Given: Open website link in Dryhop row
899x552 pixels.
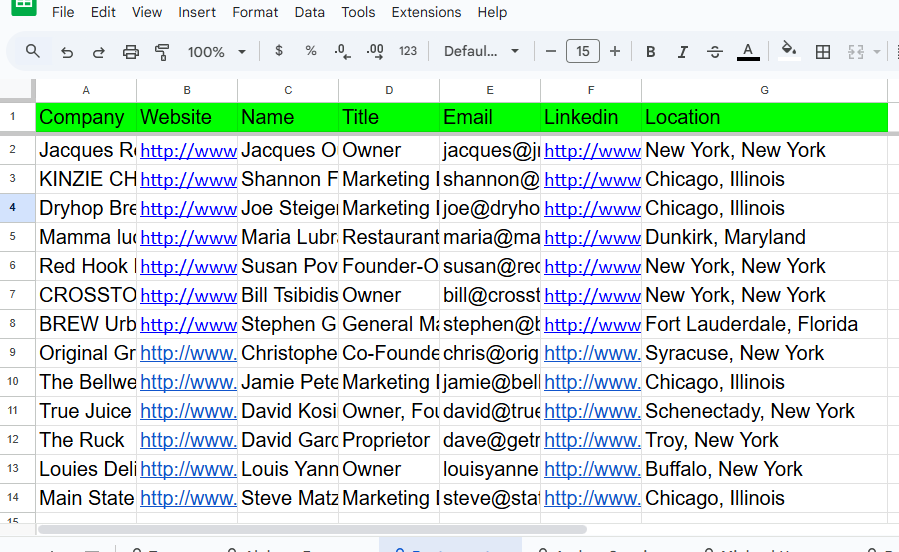Looking at the screenshot, I should (x=189, y=209).
